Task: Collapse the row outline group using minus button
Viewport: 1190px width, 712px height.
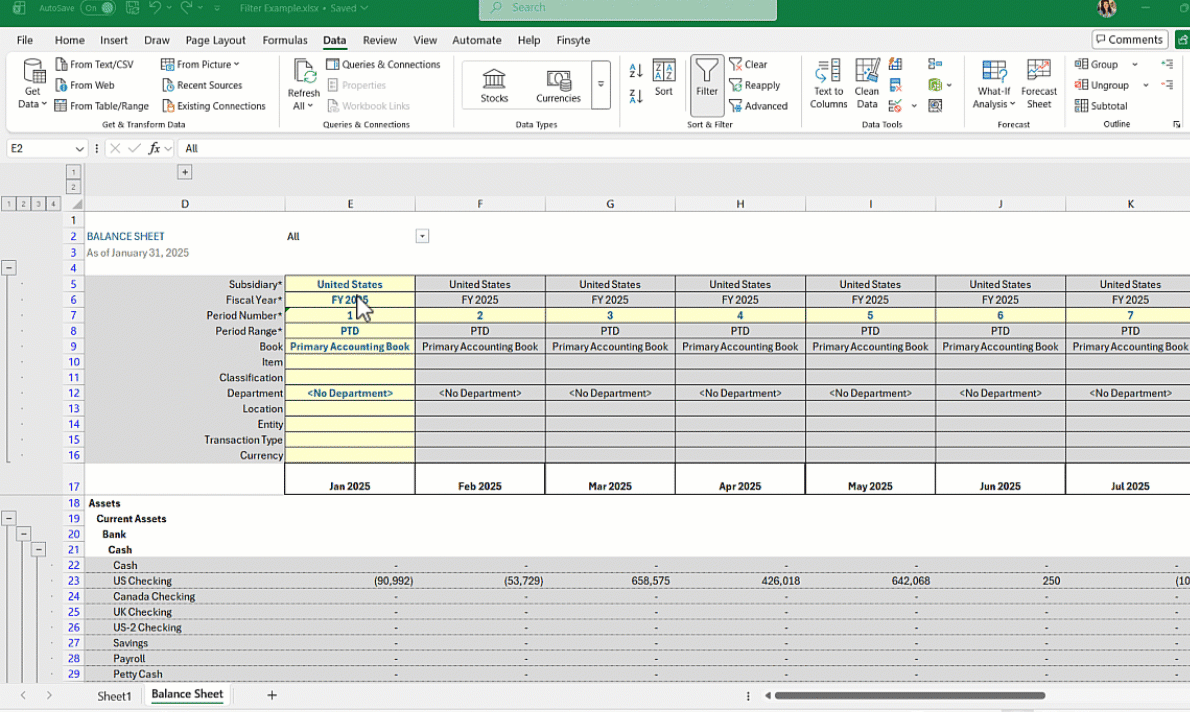Action: (x=9, y=267)
